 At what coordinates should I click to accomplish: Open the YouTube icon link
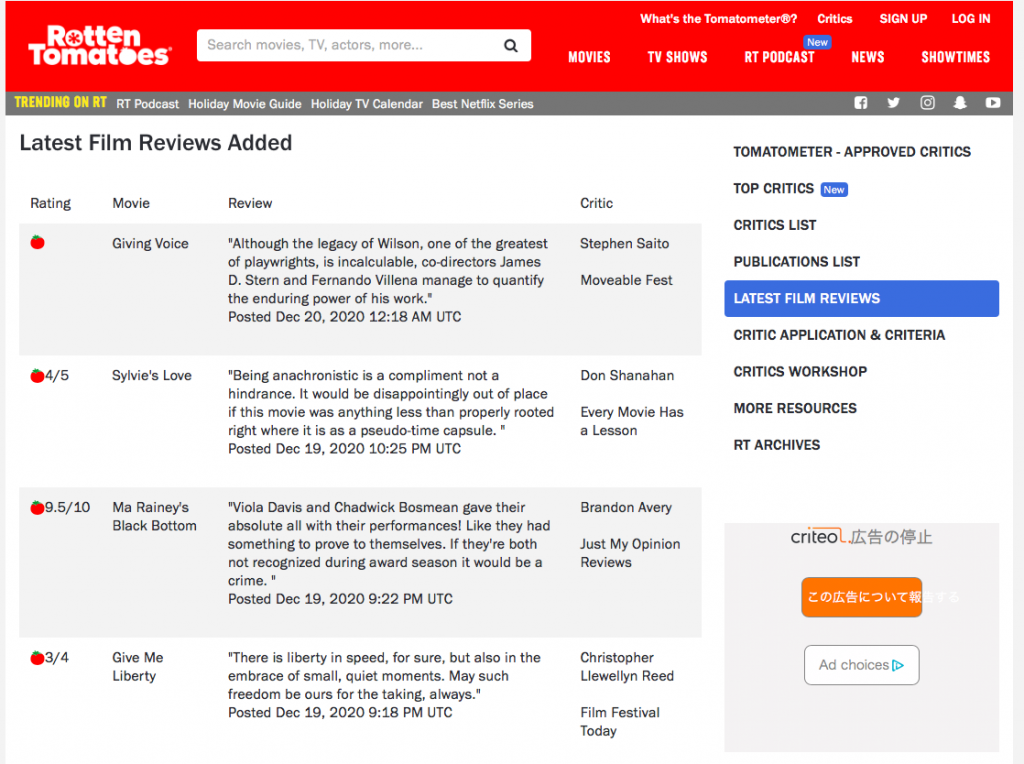tap(992, 103)
